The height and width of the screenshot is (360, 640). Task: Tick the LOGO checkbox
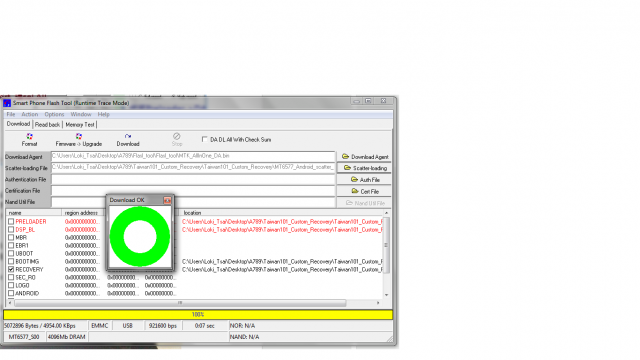click(x=11, y=285)
